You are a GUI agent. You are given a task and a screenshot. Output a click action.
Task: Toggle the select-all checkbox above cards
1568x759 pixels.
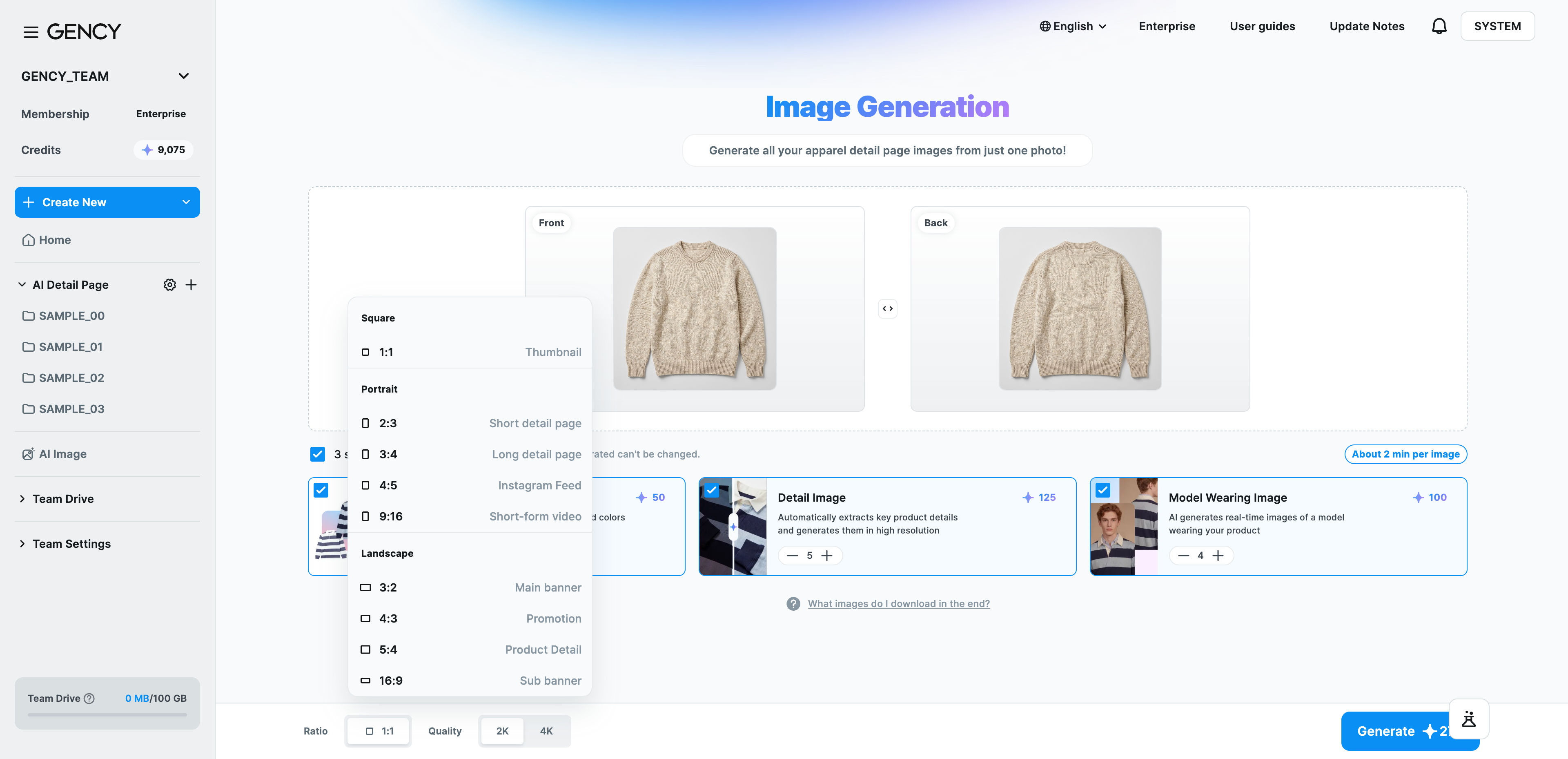[318, 454]
